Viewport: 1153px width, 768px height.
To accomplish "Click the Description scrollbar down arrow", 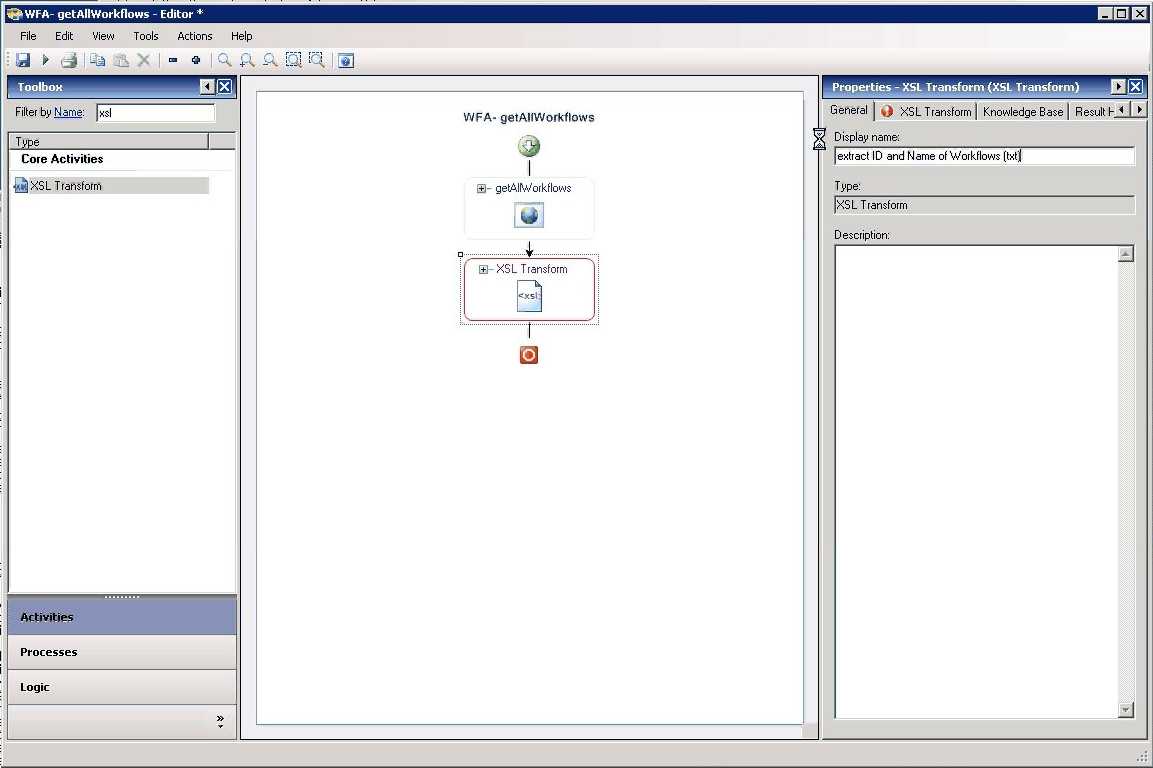I will pos(1126,710).
